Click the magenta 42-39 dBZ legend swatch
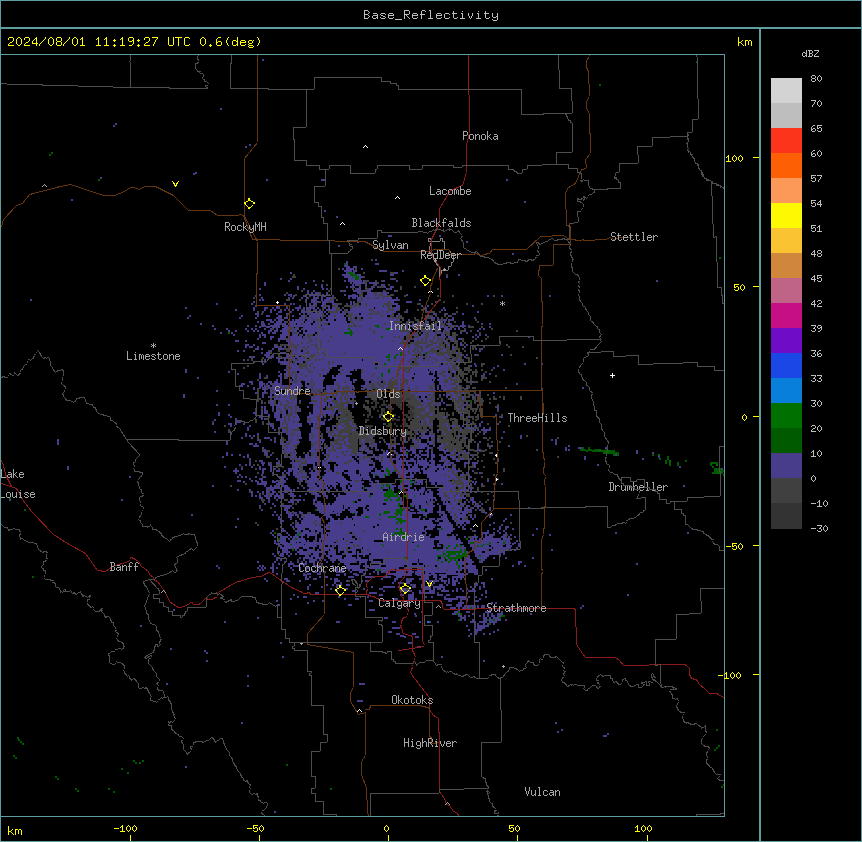862x842 pixels. click(x=786, y=315)
